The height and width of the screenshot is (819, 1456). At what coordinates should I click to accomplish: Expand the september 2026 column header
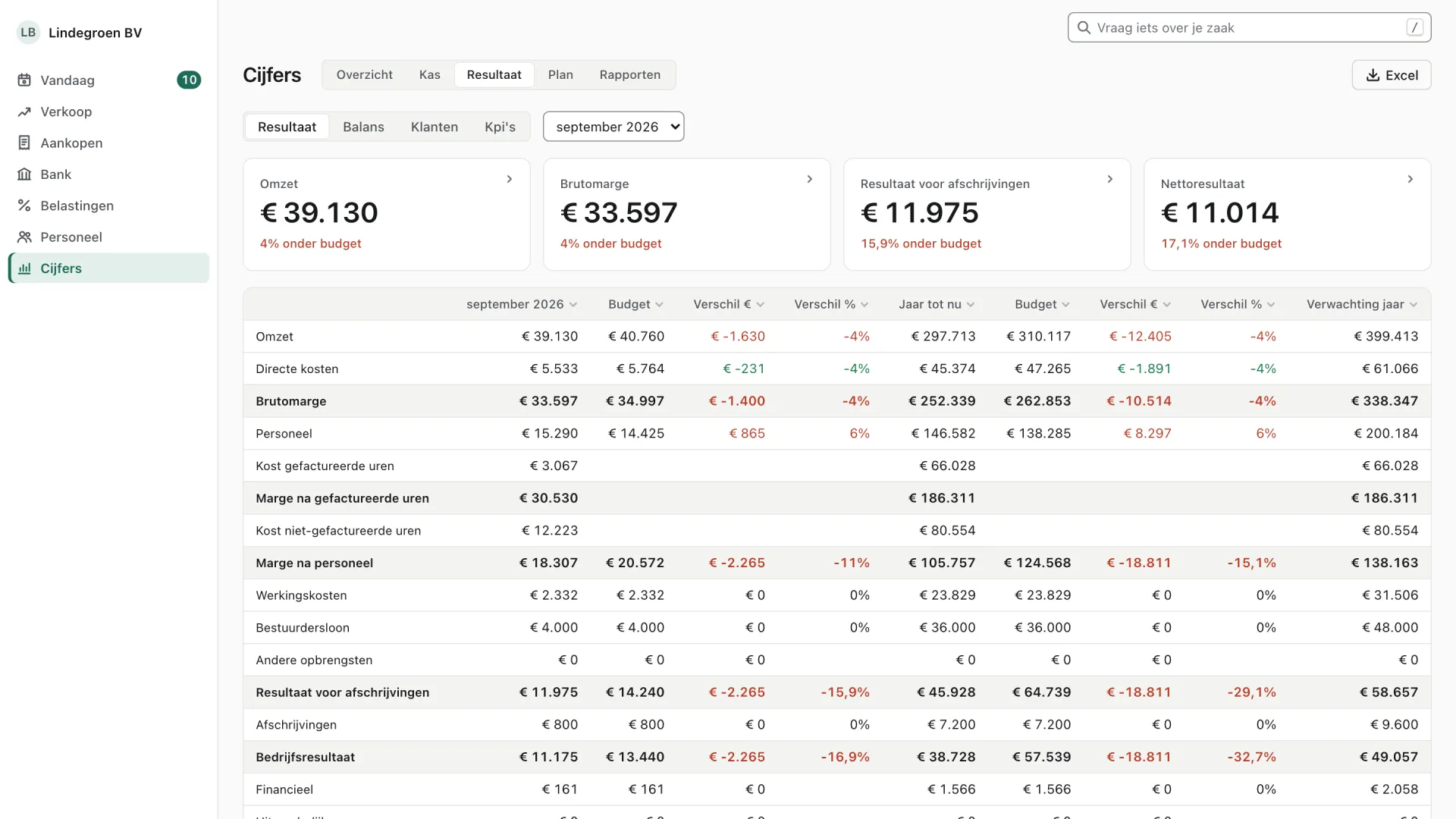522,305
